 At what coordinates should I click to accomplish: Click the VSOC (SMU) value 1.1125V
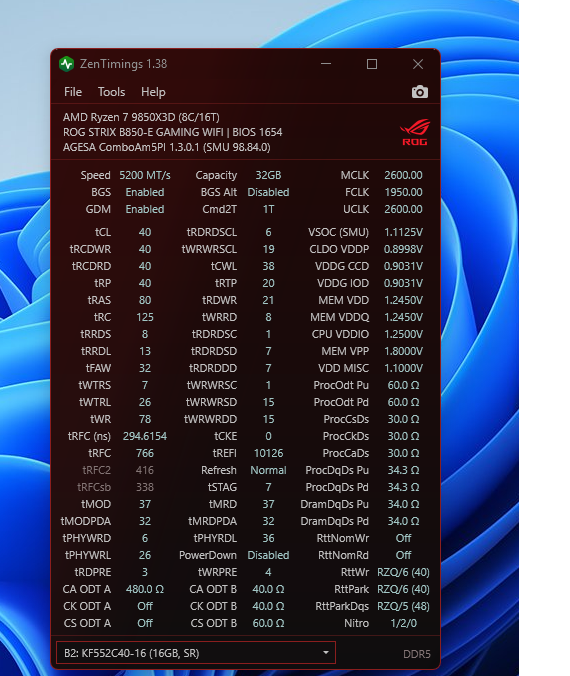coord(403,232)
